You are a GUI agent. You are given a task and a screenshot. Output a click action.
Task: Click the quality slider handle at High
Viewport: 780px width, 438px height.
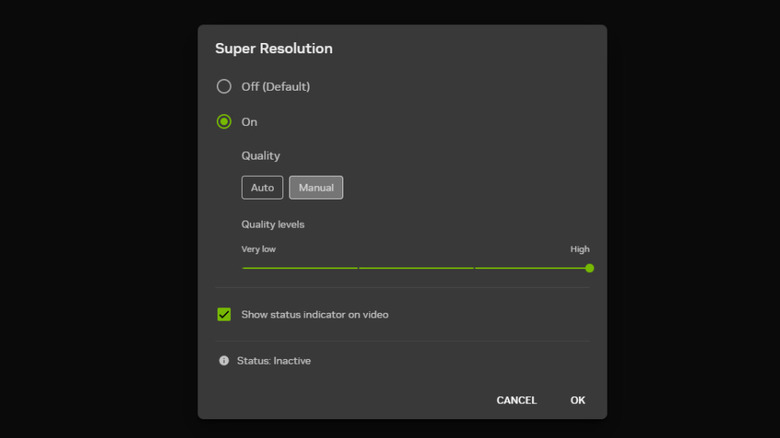pos(590,268)
